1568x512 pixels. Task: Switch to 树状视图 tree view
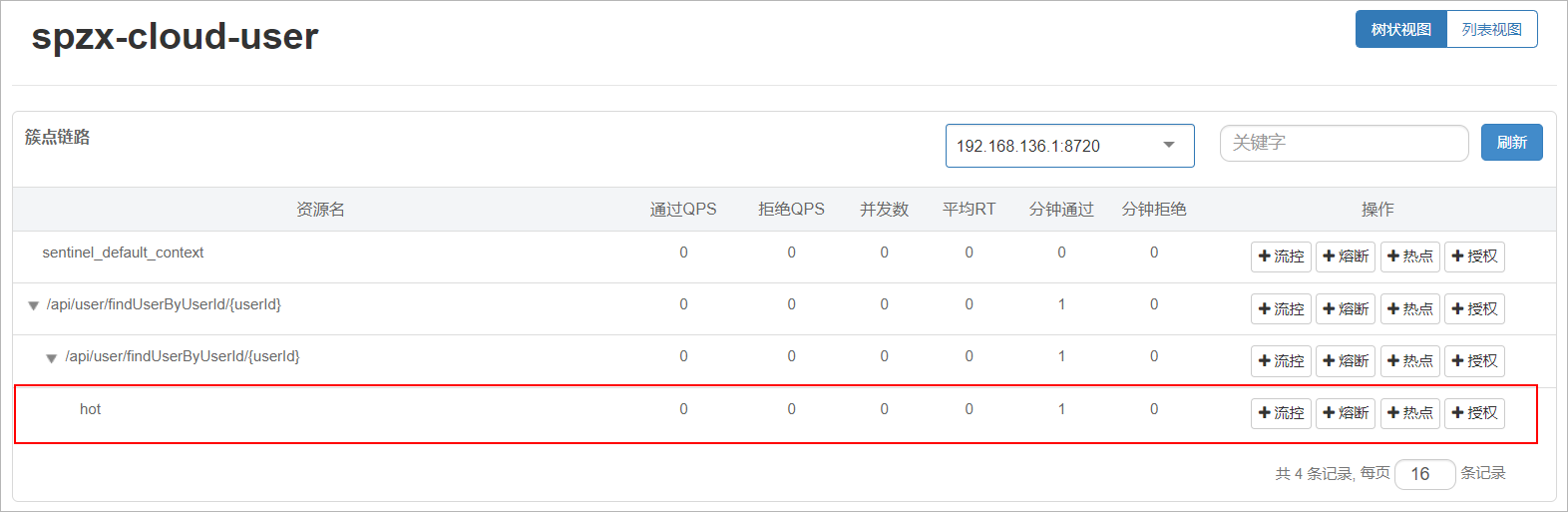click(x=1400, y=29)
